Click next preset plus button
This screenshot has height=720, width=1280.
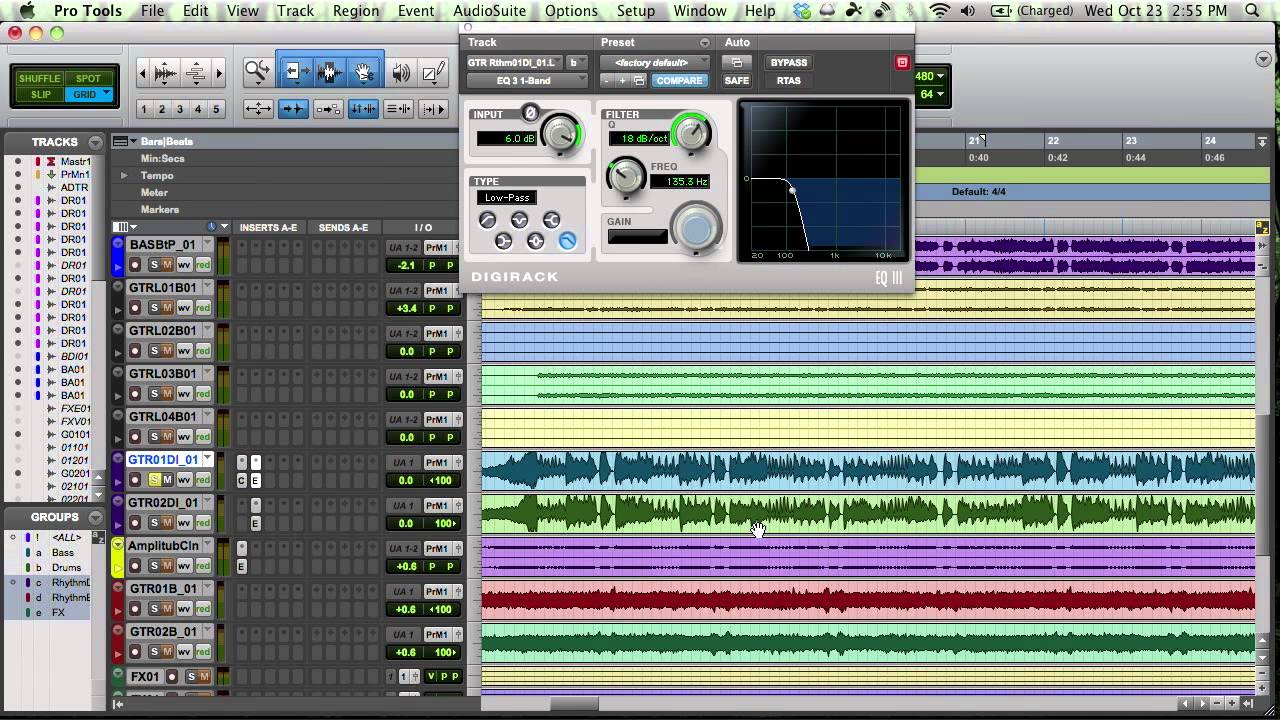622,81
